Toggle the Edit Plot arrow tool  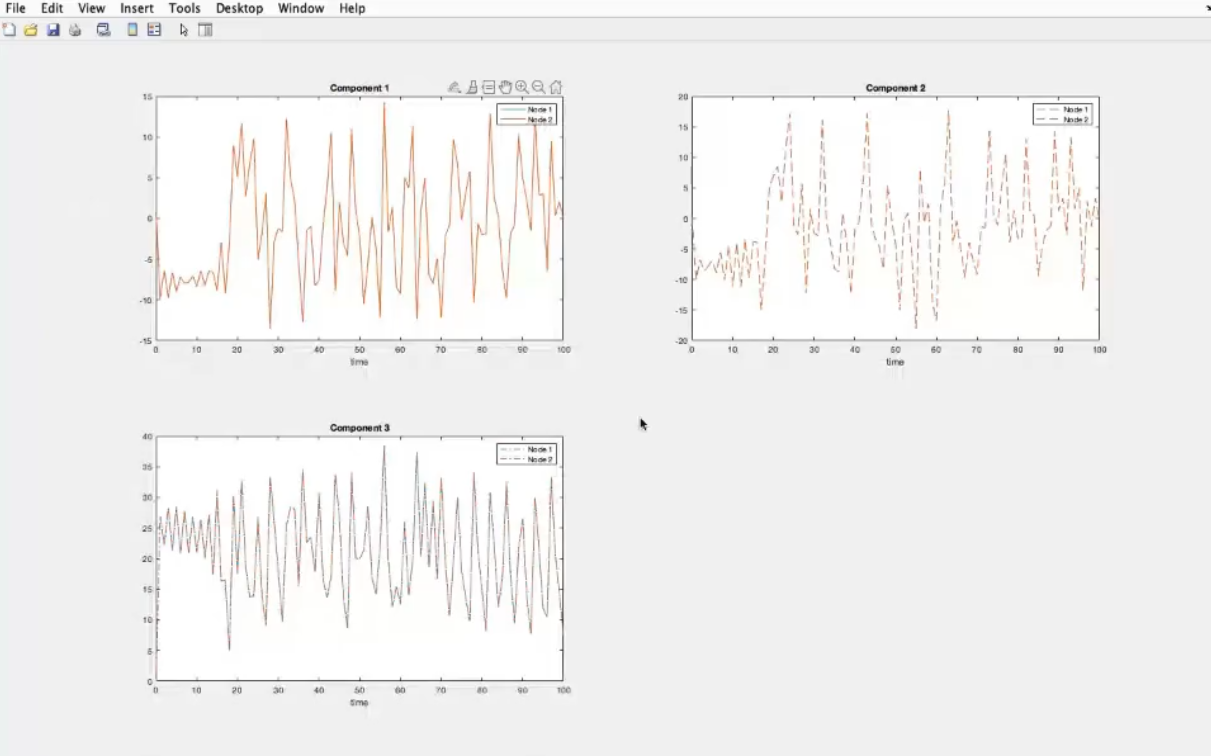click(x=184, y=30)
